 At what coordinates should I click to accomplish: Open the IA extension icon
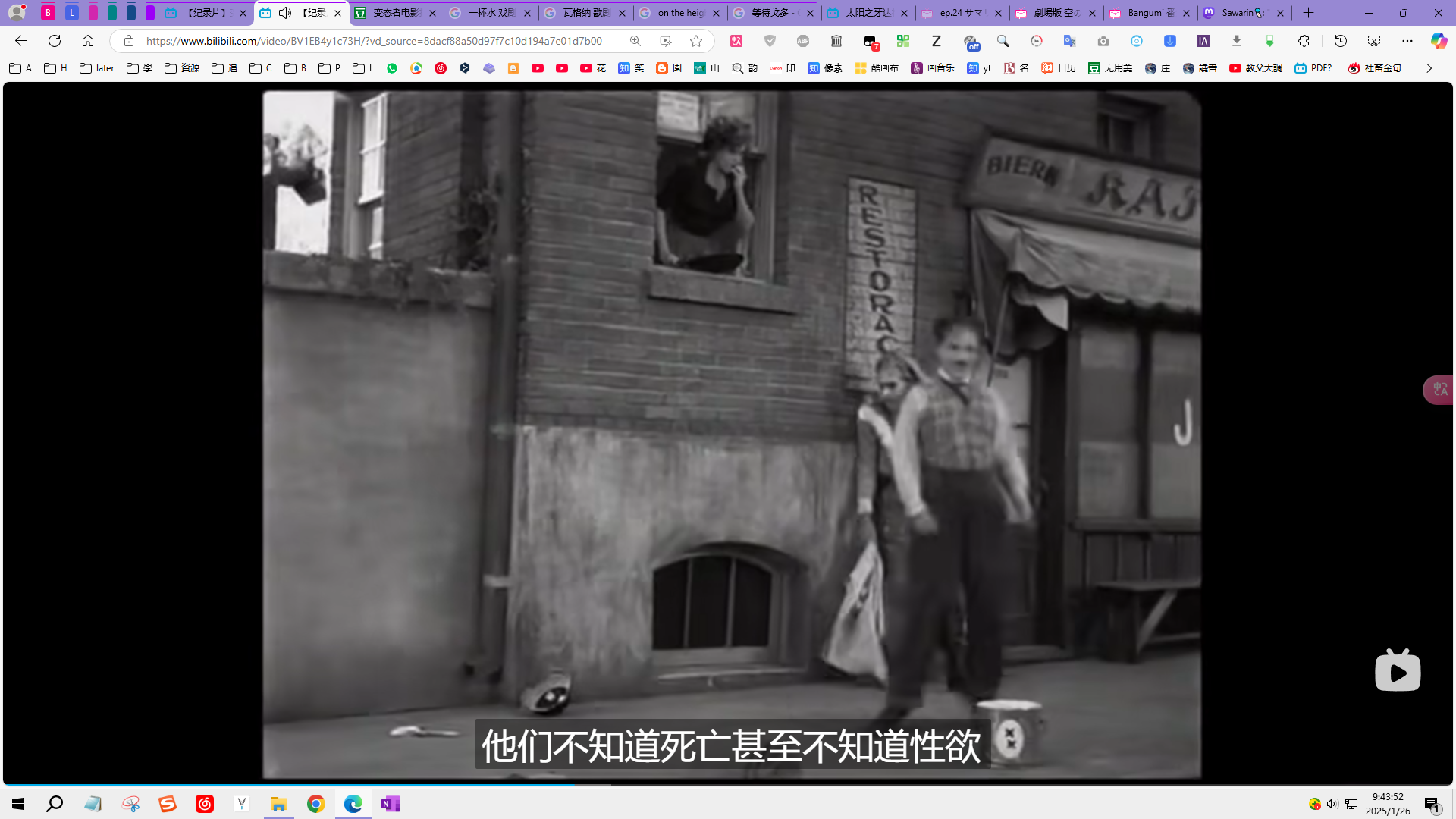[1203, 41]
